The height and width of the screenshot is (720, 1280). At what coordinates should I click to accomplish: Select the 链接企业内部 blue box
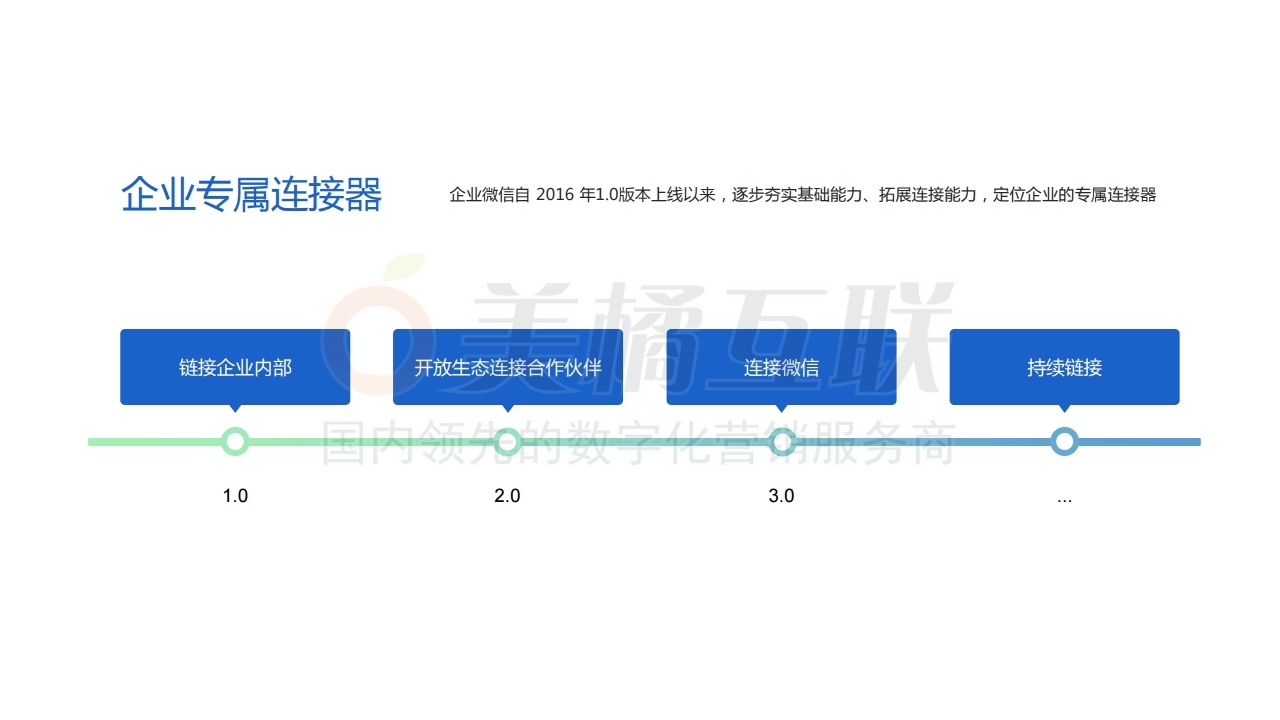click(x=235, y=367)
